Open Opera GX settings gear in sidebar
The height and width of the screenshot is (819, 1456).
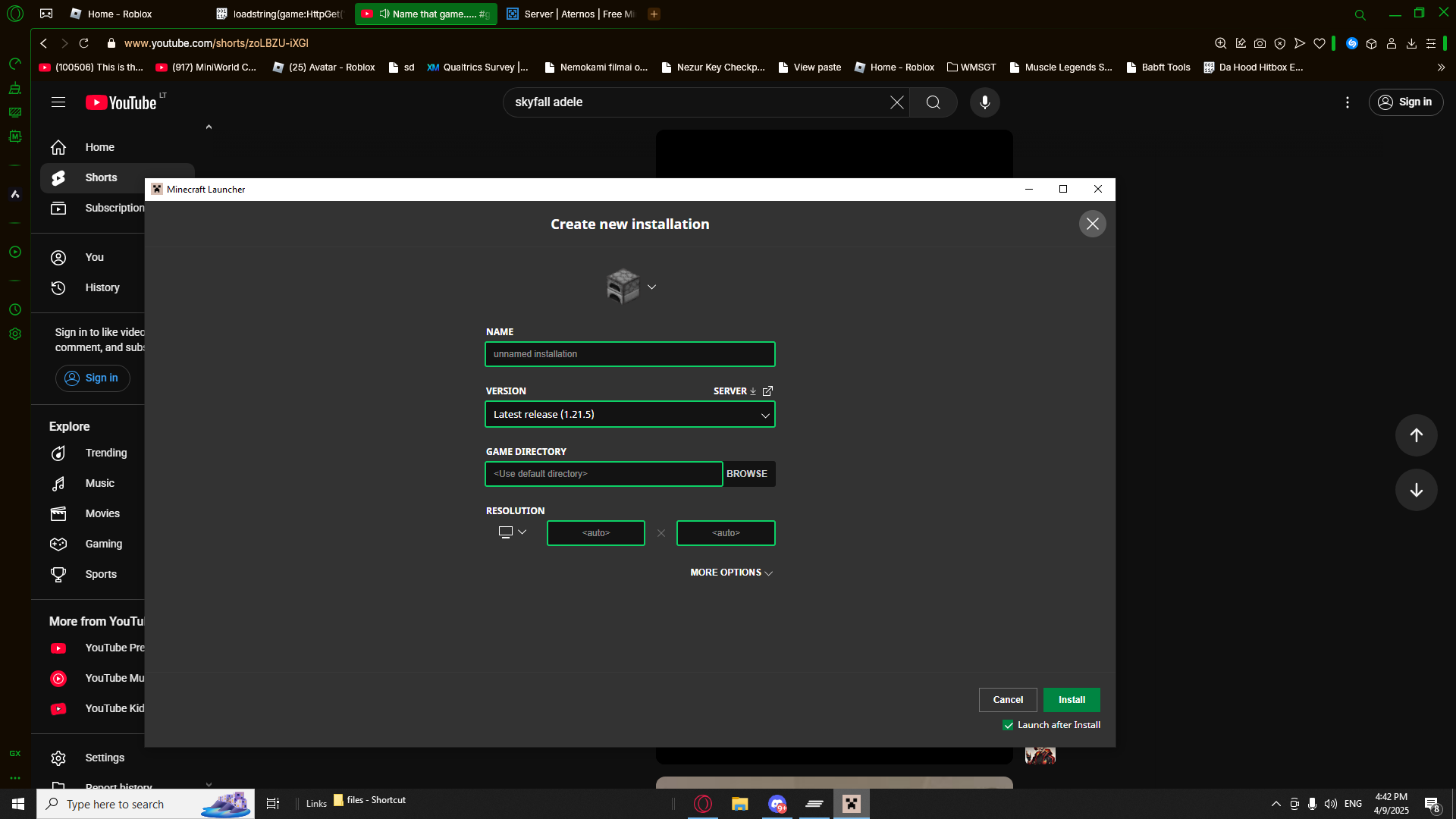(x=15, y=334)
